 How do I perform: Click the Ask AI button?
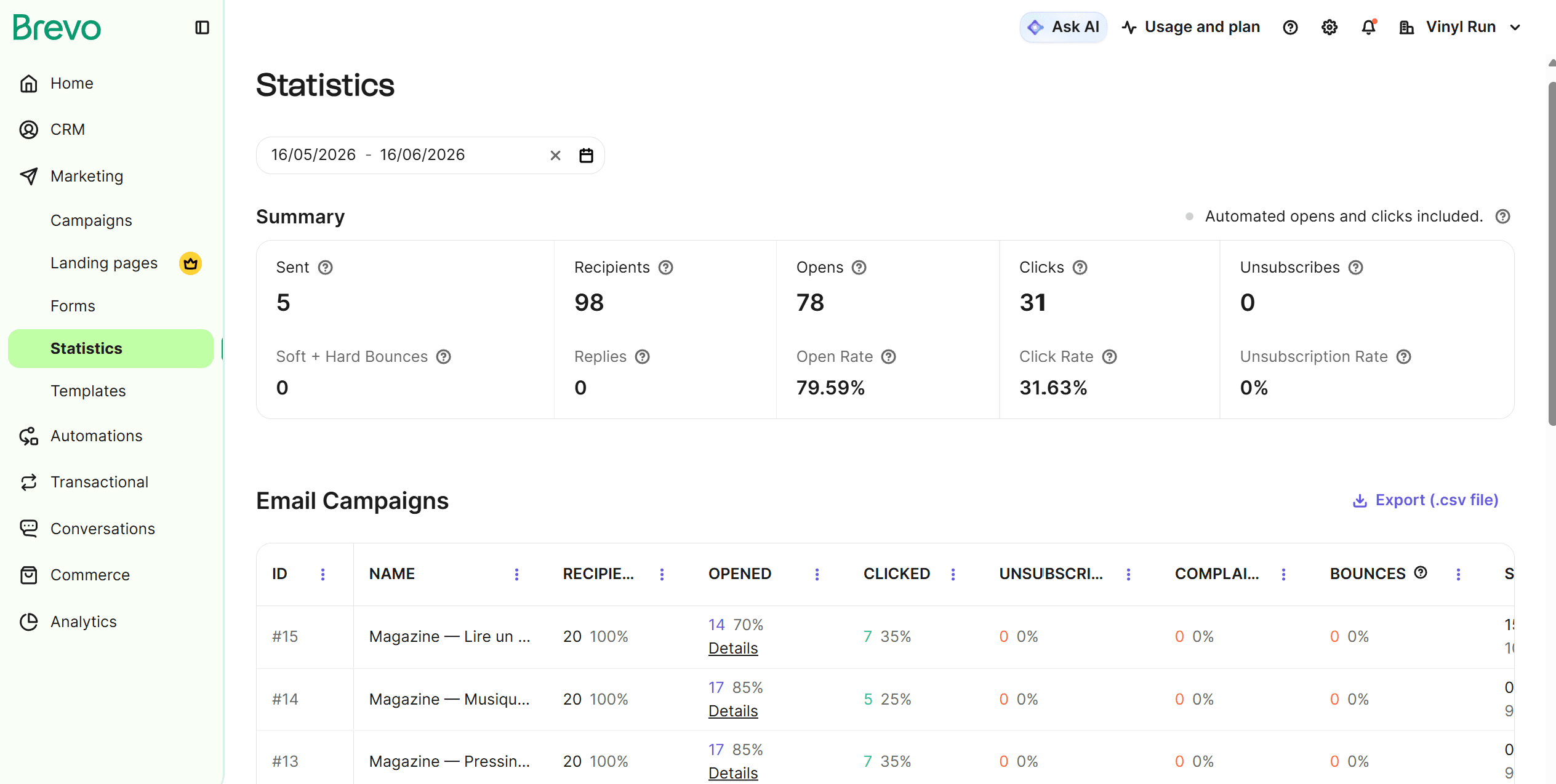[1063, 27]
